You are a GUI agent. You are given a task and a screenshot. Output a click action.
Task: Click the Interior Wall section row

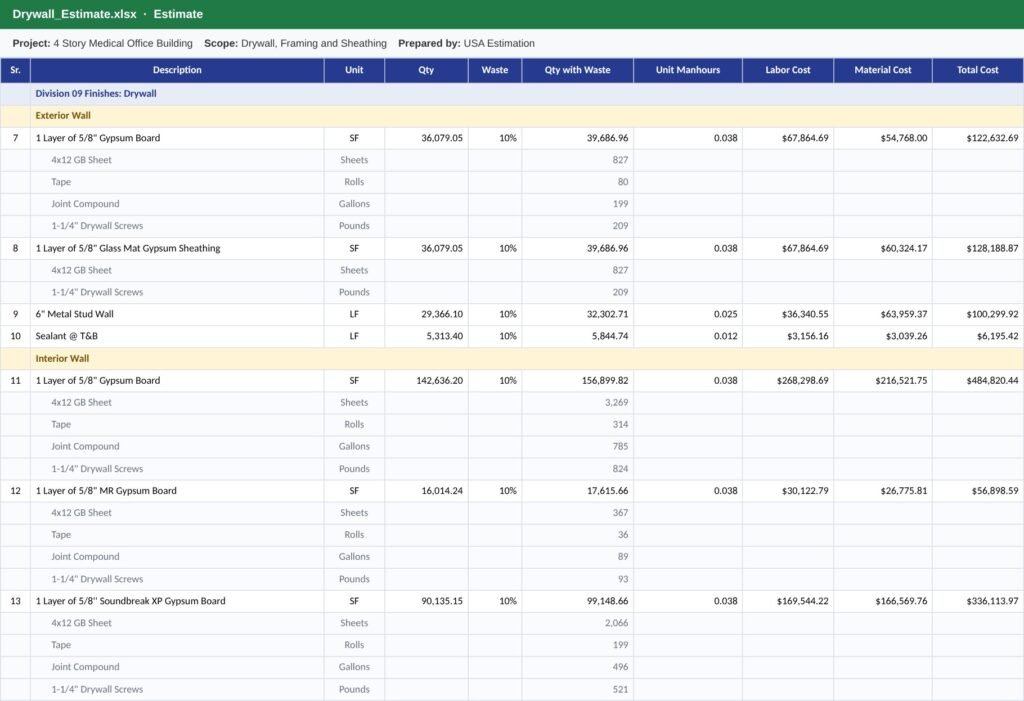[512, 358]
